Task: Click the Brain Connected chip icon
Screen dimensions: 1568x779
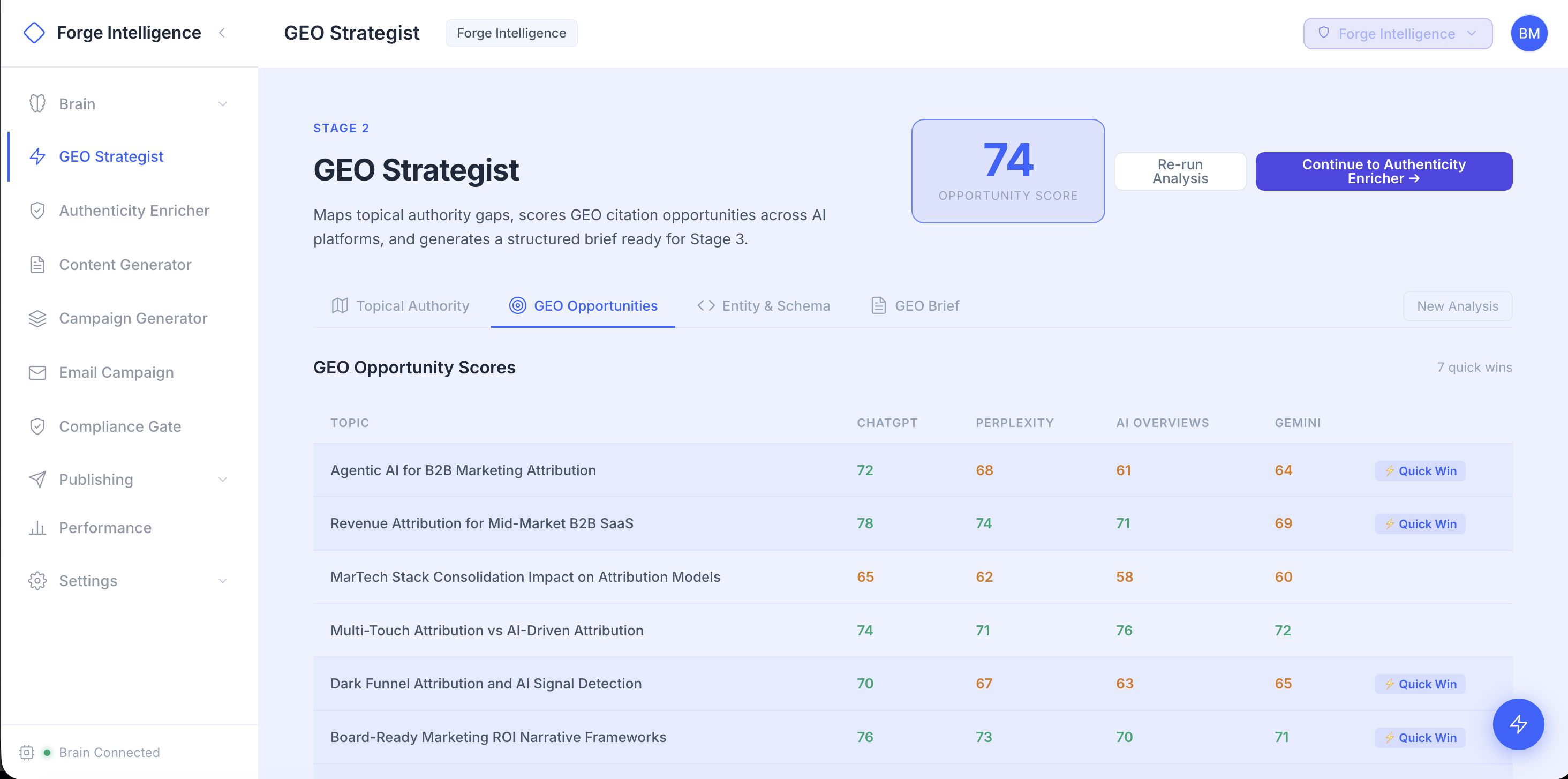Action: click(x=27, y=752)
